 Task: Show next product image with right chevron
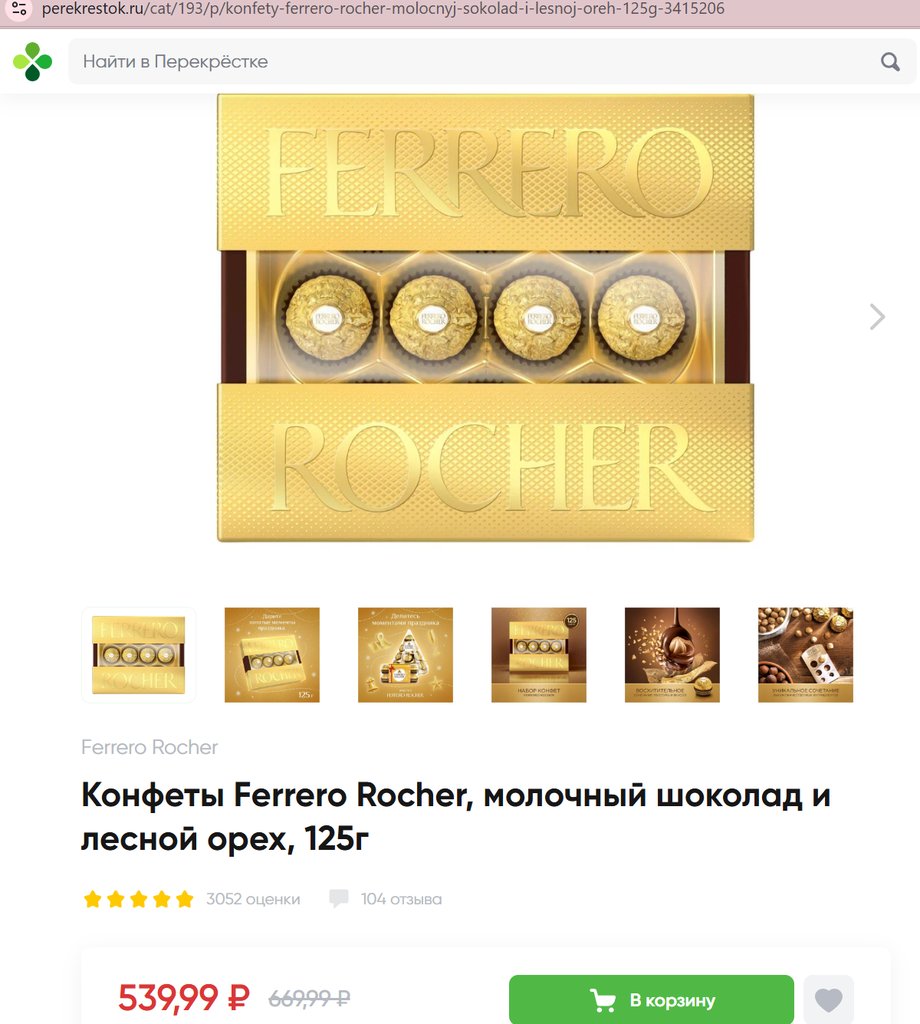click(877, 317)
